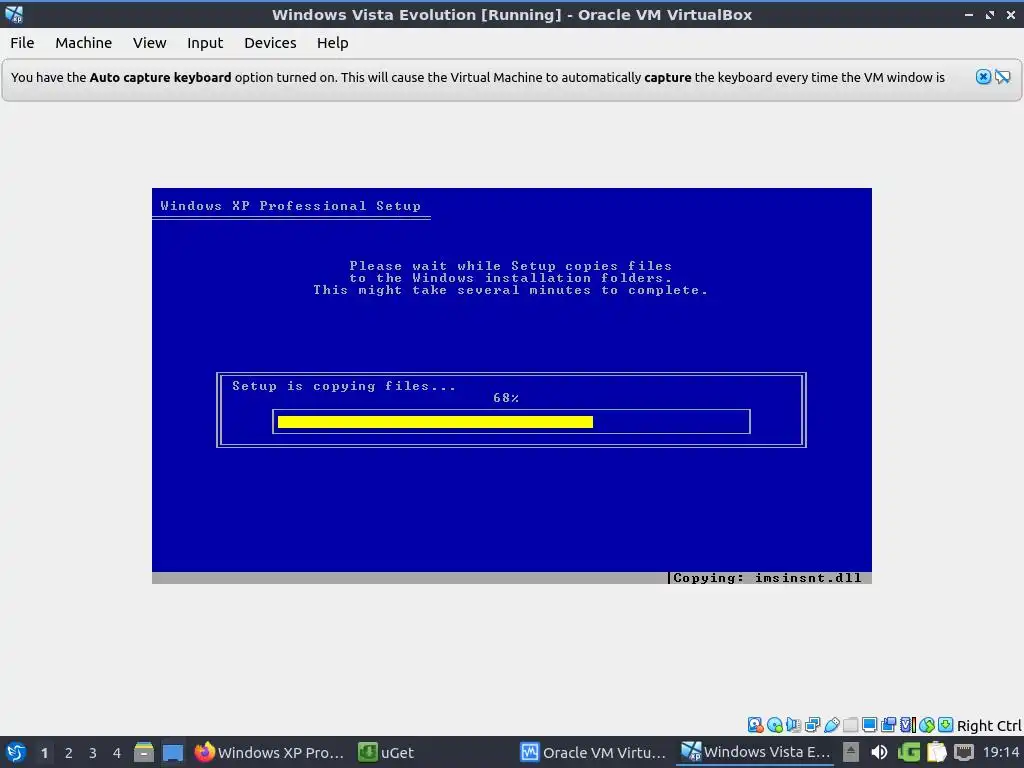This screenshot has height=768, width=1024.
Task: Switch to the Firefox 'Windows XP Pro...' window
Action: [x=270, y=752]
